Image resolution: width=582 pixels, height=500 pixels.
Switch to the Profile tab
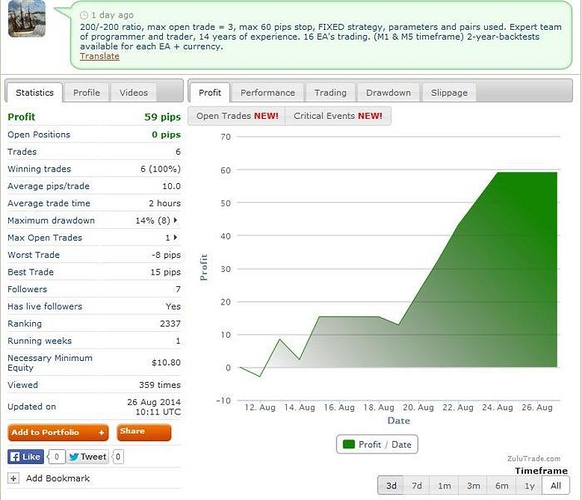(86, 92)
